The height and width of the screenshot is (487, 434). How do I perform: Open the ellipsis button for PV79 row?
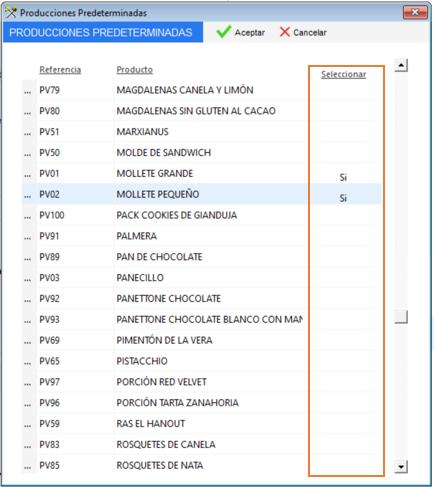[28, 90]
